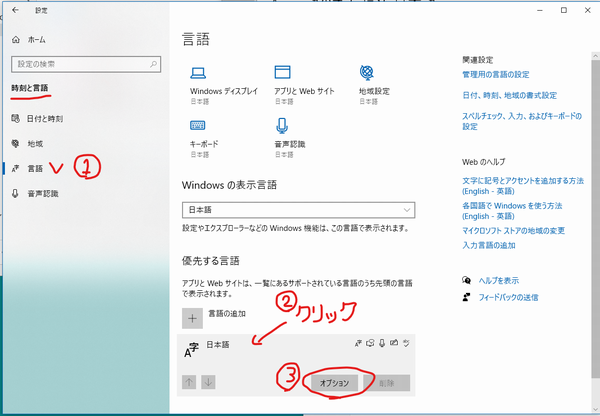The image size is (600, 416).
Task: Move 日本語 down with arrow button
Action: pos(208,382)
